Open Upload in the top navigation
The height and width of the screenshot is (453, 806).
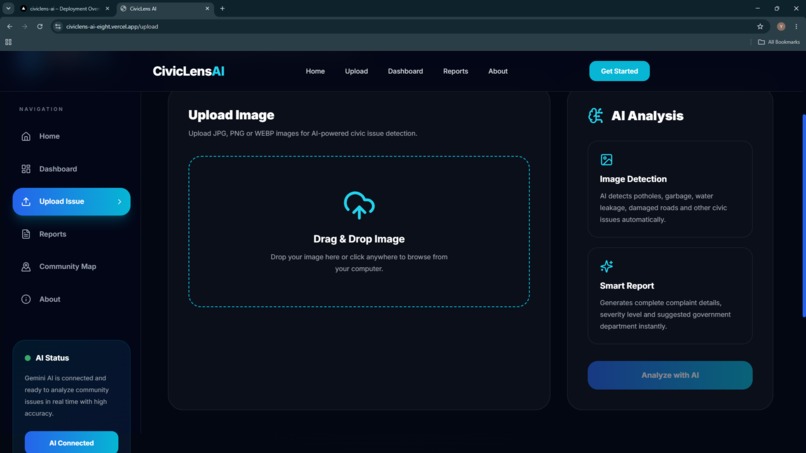click(356, 71)
